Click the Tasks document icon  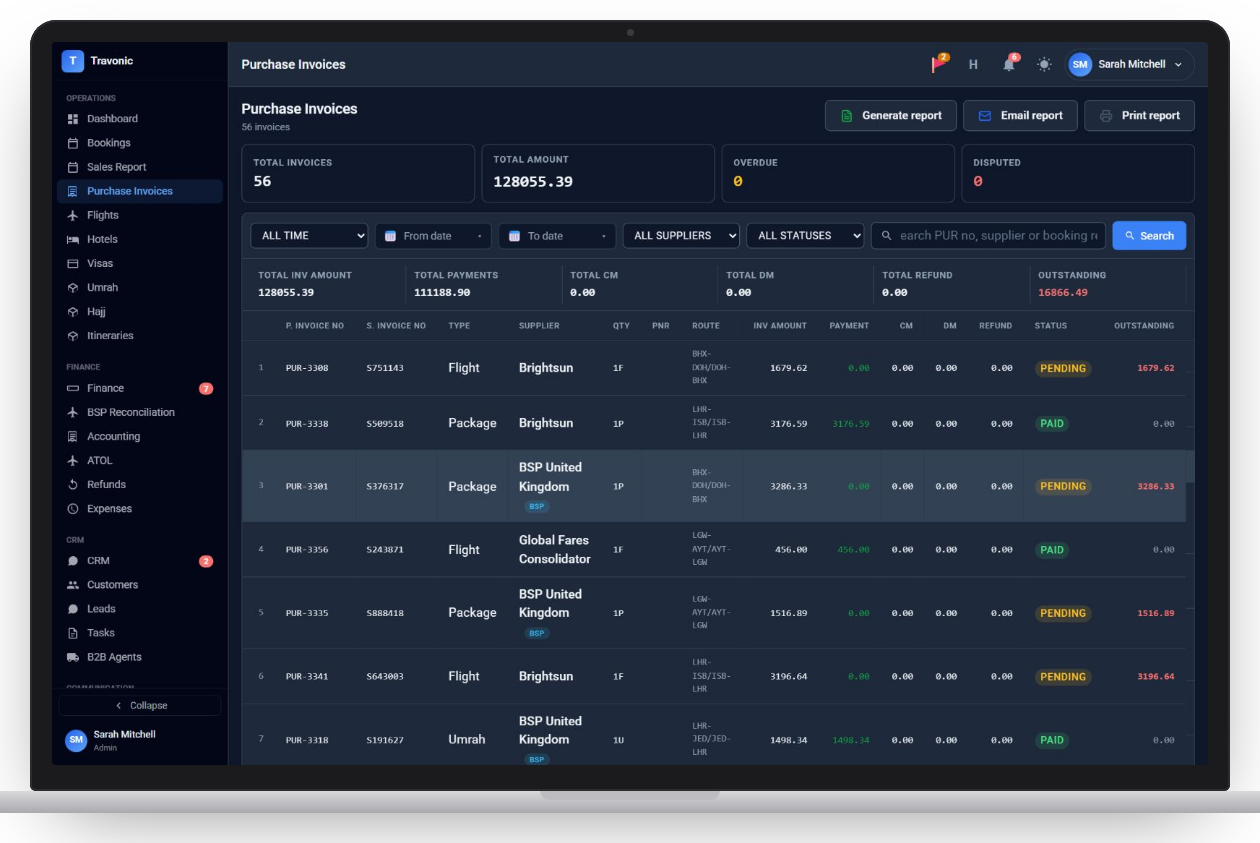(73, 633)
